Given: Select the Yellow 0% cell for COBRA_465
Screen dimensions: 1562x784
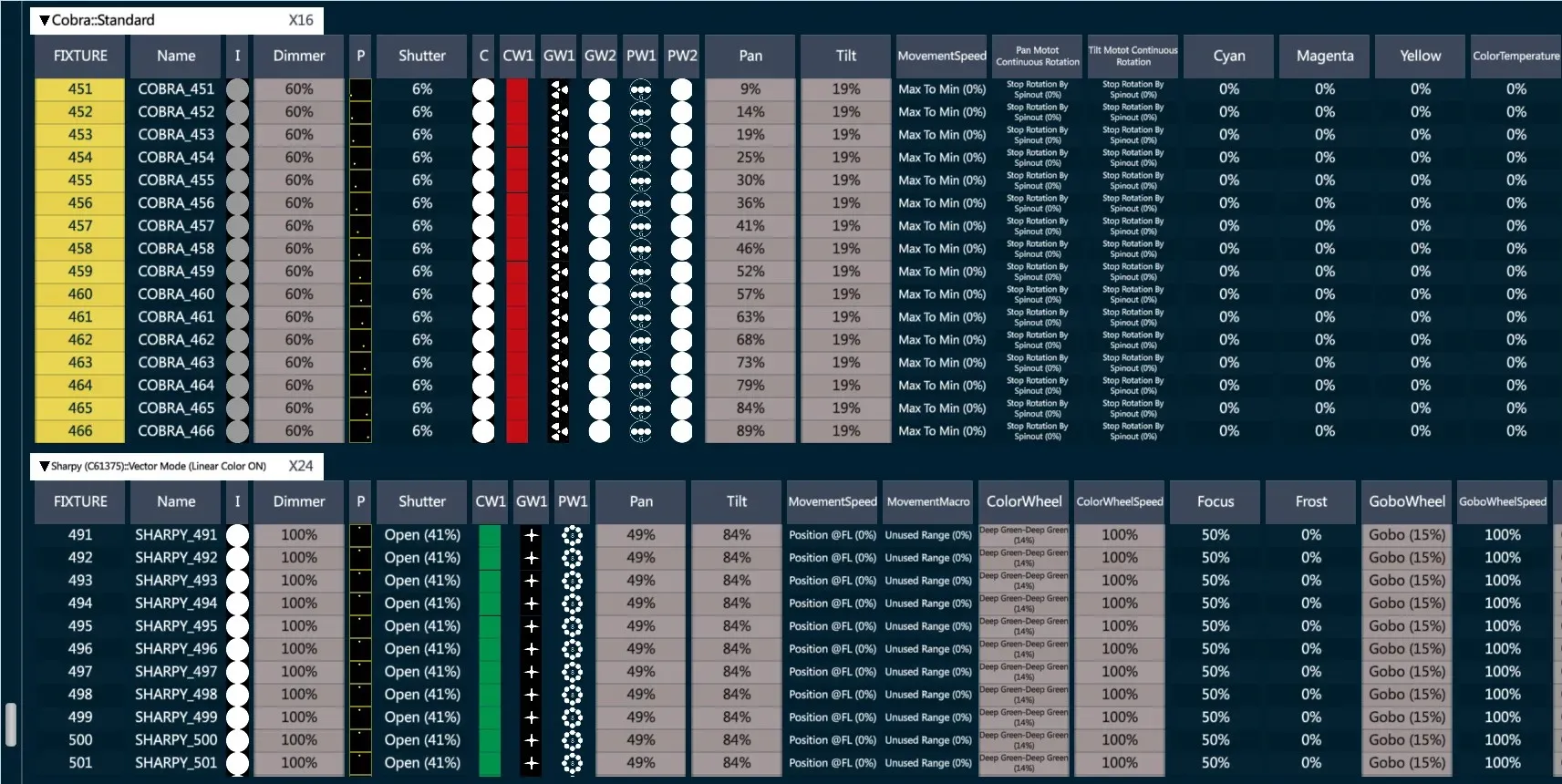Looking at the screenshot, I should 1421,408.
